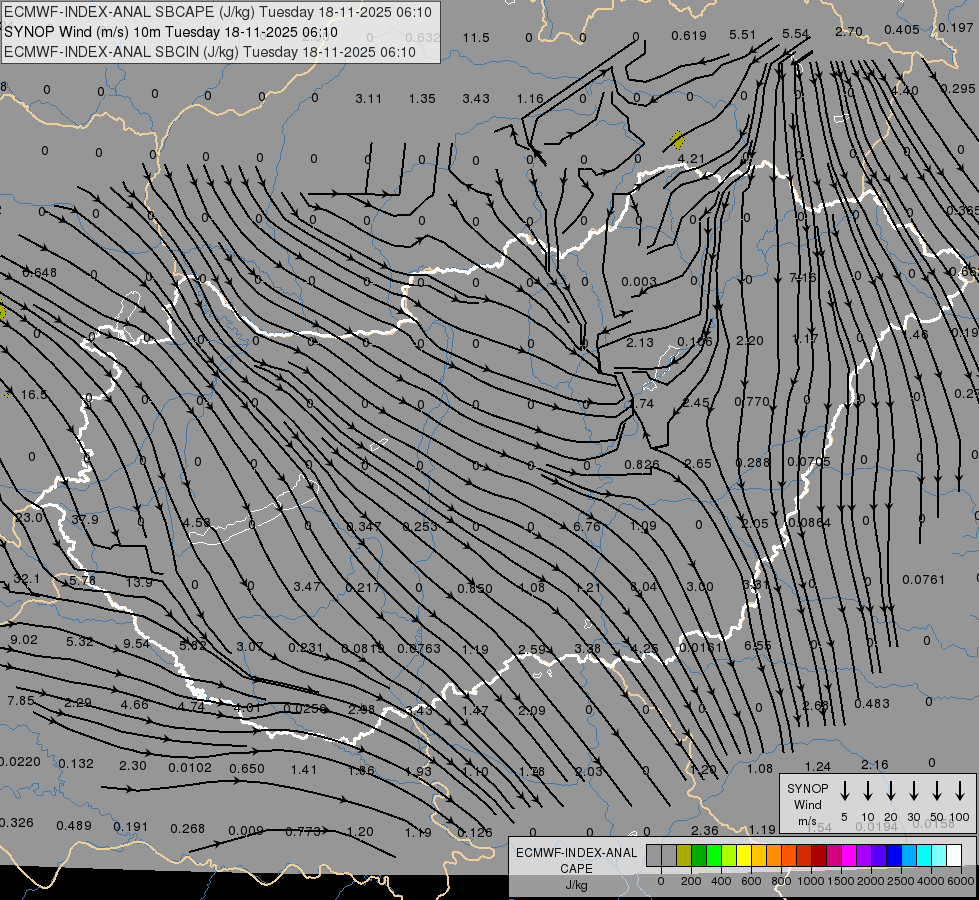Click the 100 m/s wind arrow in legend
This screenshot has width=979, height=900.
click(x=960, y=791)
